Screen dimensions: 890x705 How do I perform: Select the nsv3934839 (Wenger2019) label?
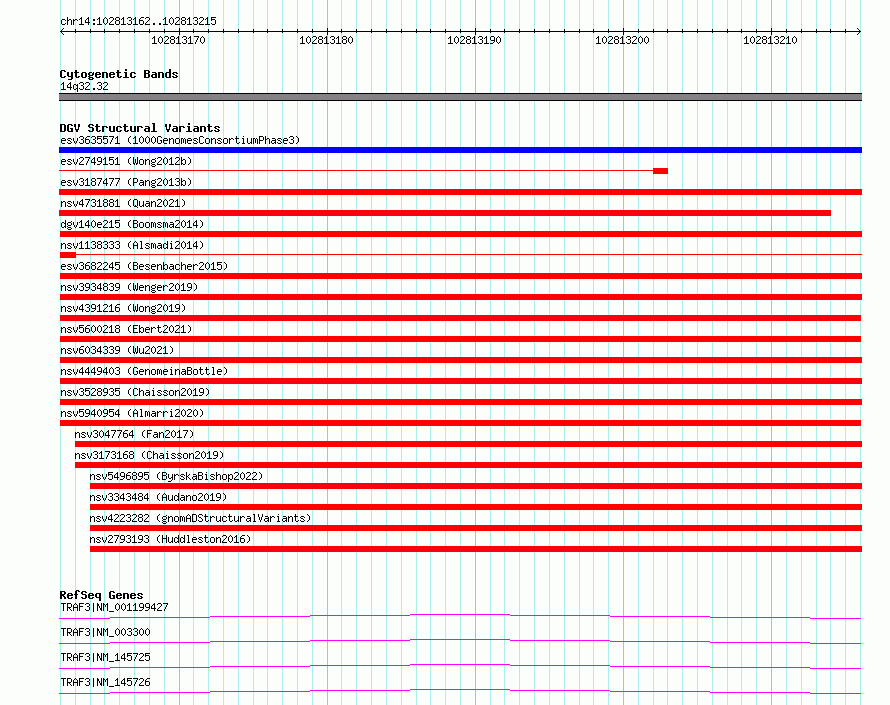pyautogui.click(x=129, y=287)
